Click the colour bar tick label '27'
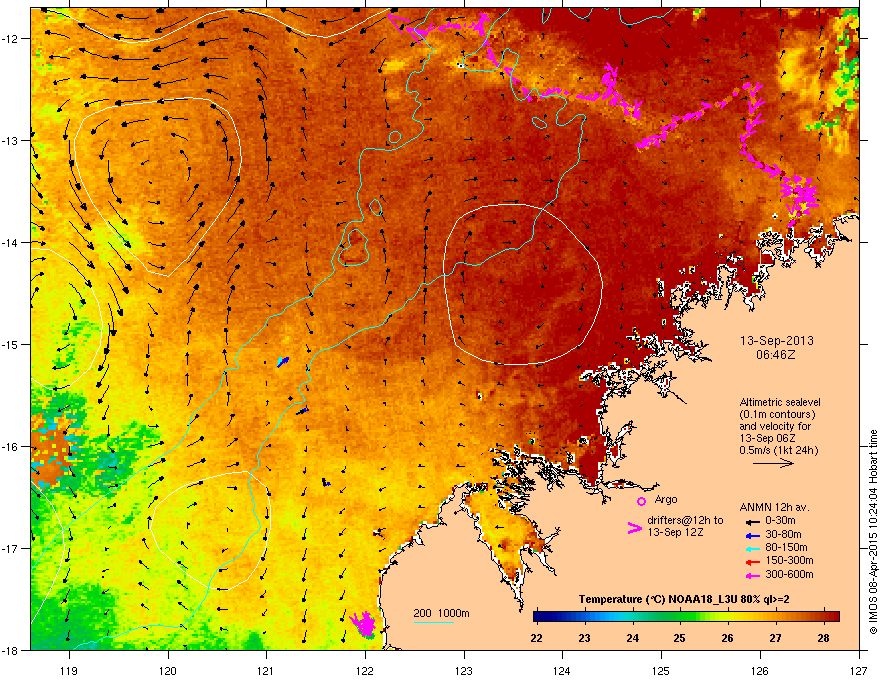 [775, 638]
